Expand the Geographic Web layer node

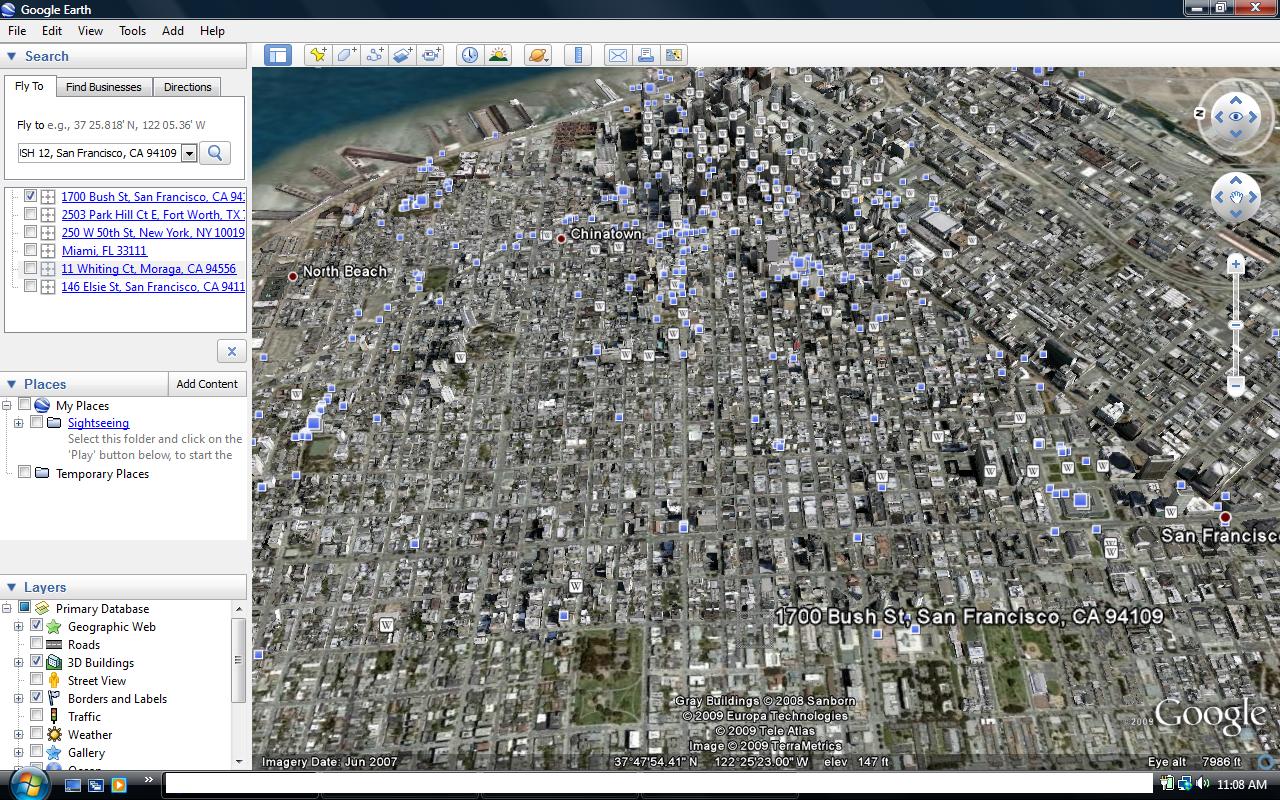click(18, 627)
